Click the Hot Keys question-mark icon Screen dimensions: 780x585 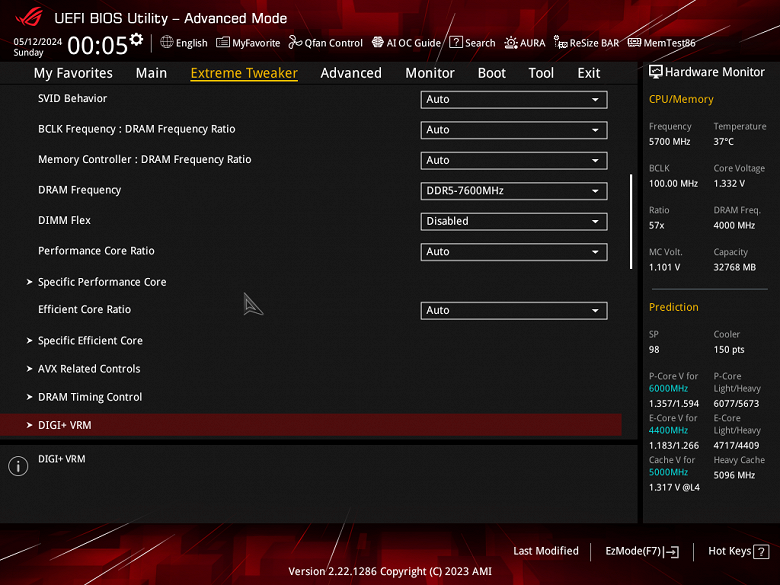coord(761,552)
